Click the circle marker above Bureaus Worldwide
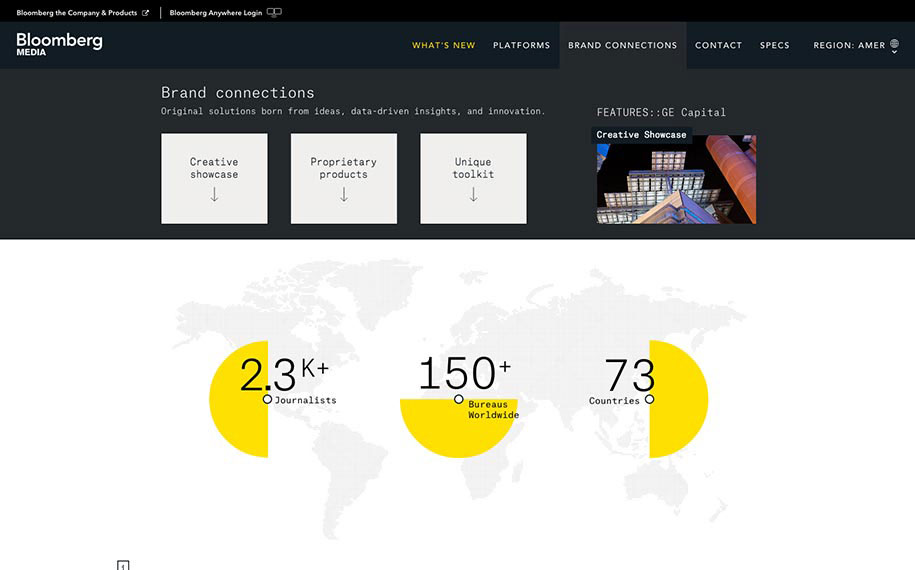Screen dimensions: 915x570 coord(459,399)
